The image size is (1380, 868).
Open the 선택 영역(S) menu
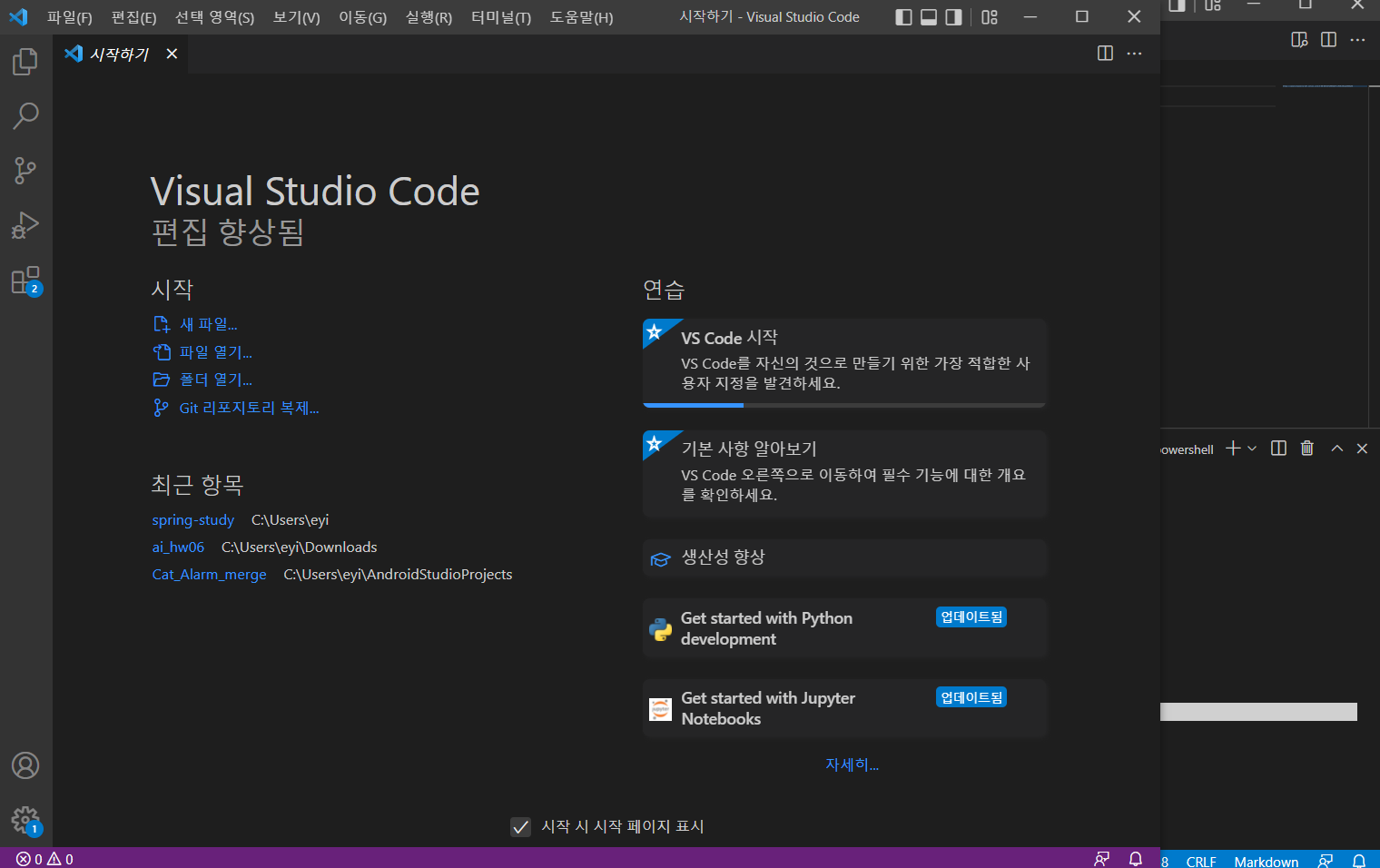tap(214, 17)
